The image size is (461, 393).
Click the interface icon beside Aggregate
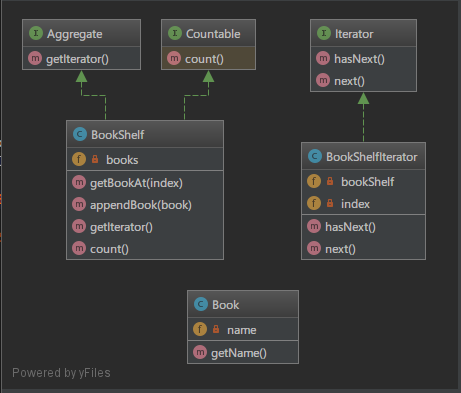(x=36, y=33)
